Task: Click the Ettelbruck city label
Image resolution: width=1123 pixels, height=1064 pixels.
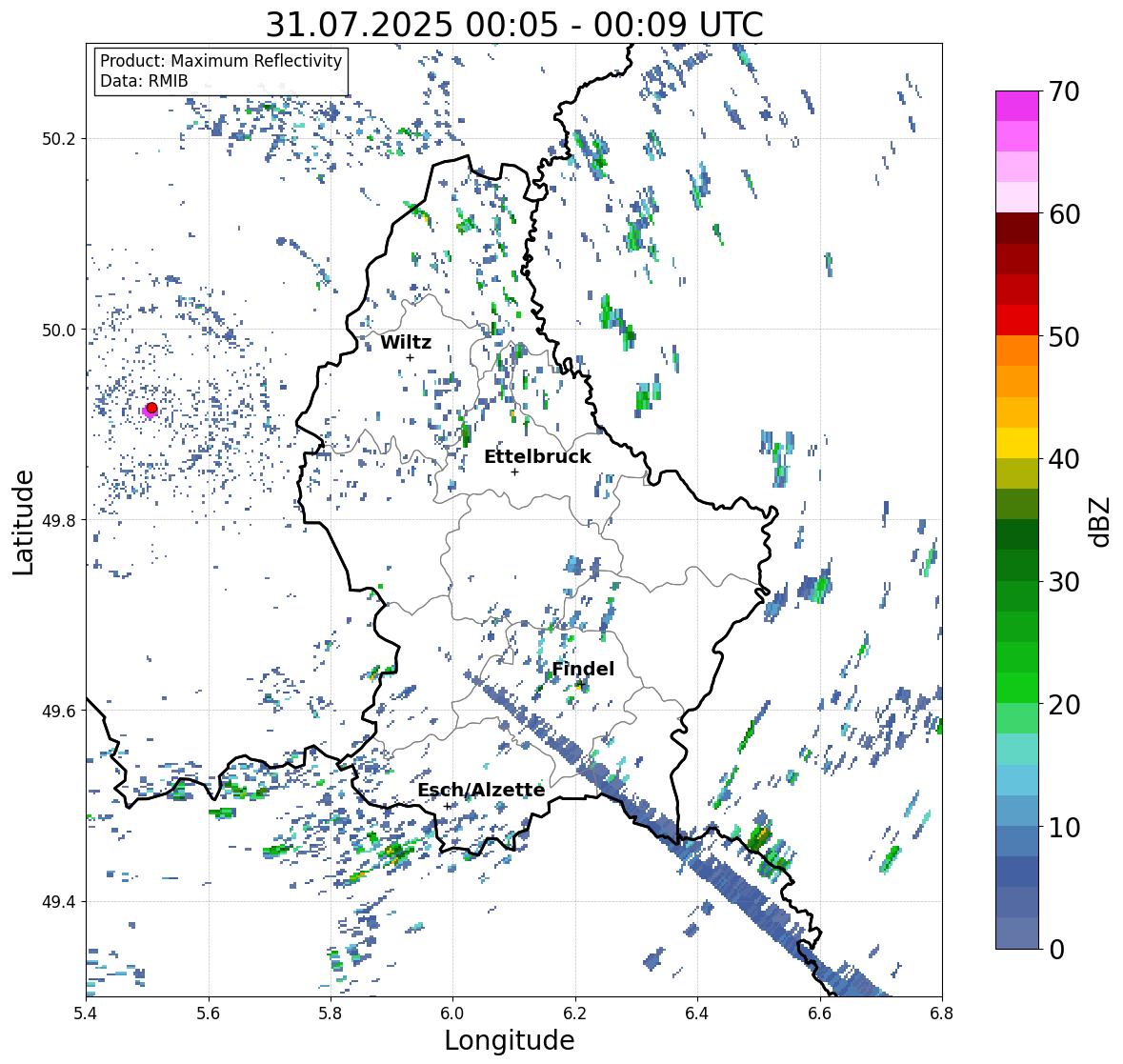Action: pyautogui.click(x=537, y=457)
